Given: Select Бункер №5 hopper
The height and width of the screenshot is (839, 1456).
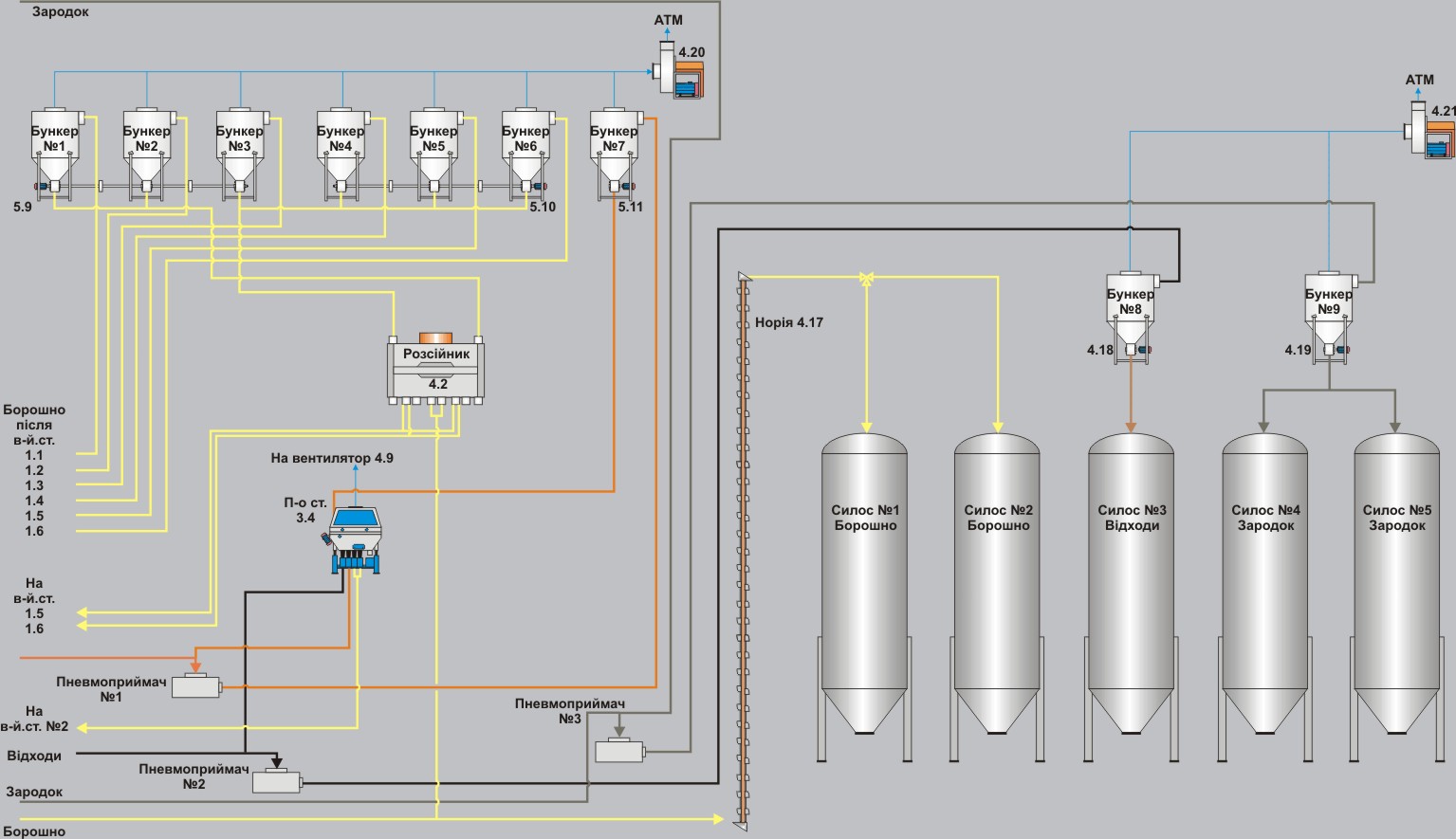Looking at the screenshot, I should tap(433, 152).
